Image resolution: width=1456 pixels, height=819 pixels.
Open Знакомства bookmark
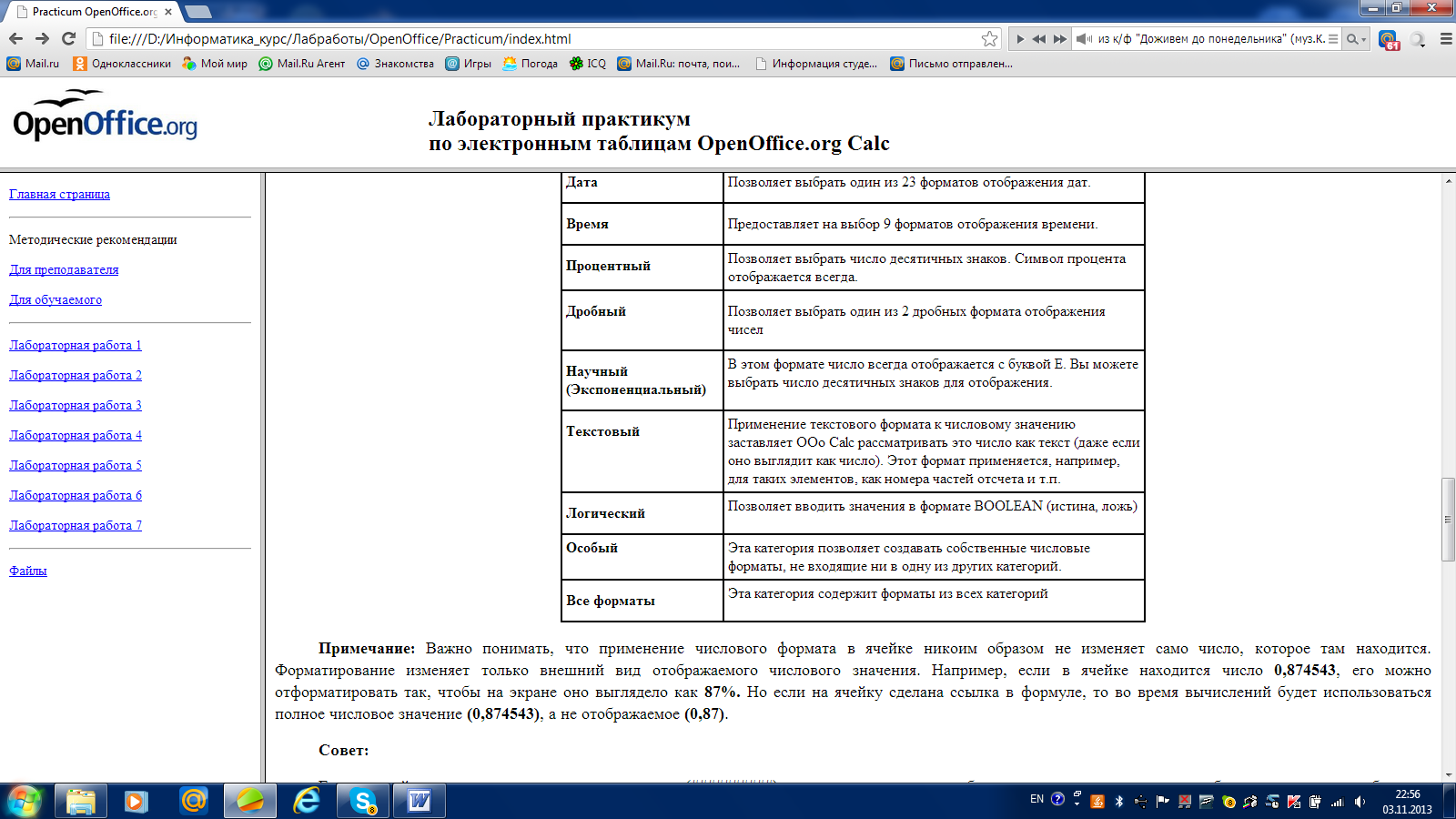[x=395, y=64]
